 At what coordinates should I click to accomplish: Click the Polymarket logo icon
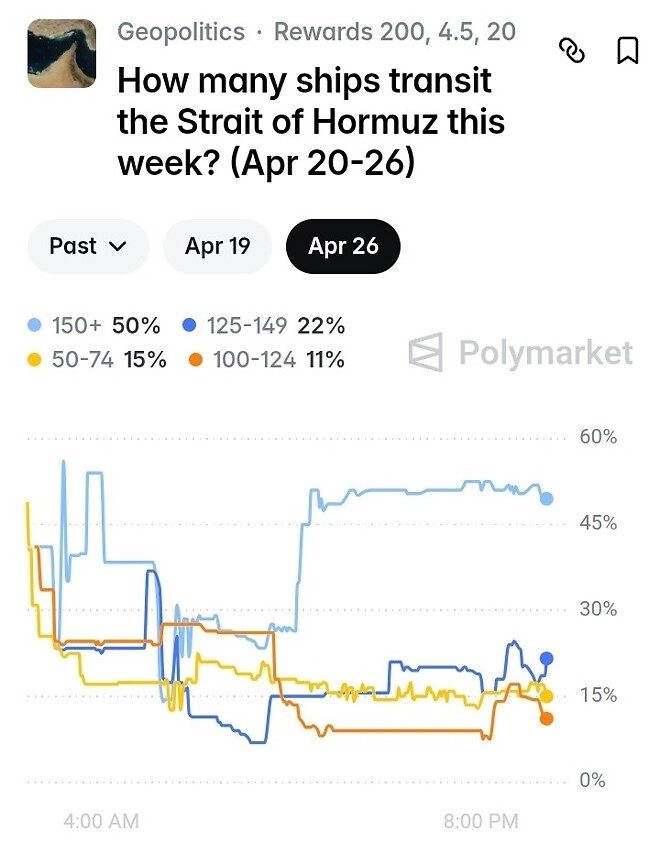(x=426, y=353)
